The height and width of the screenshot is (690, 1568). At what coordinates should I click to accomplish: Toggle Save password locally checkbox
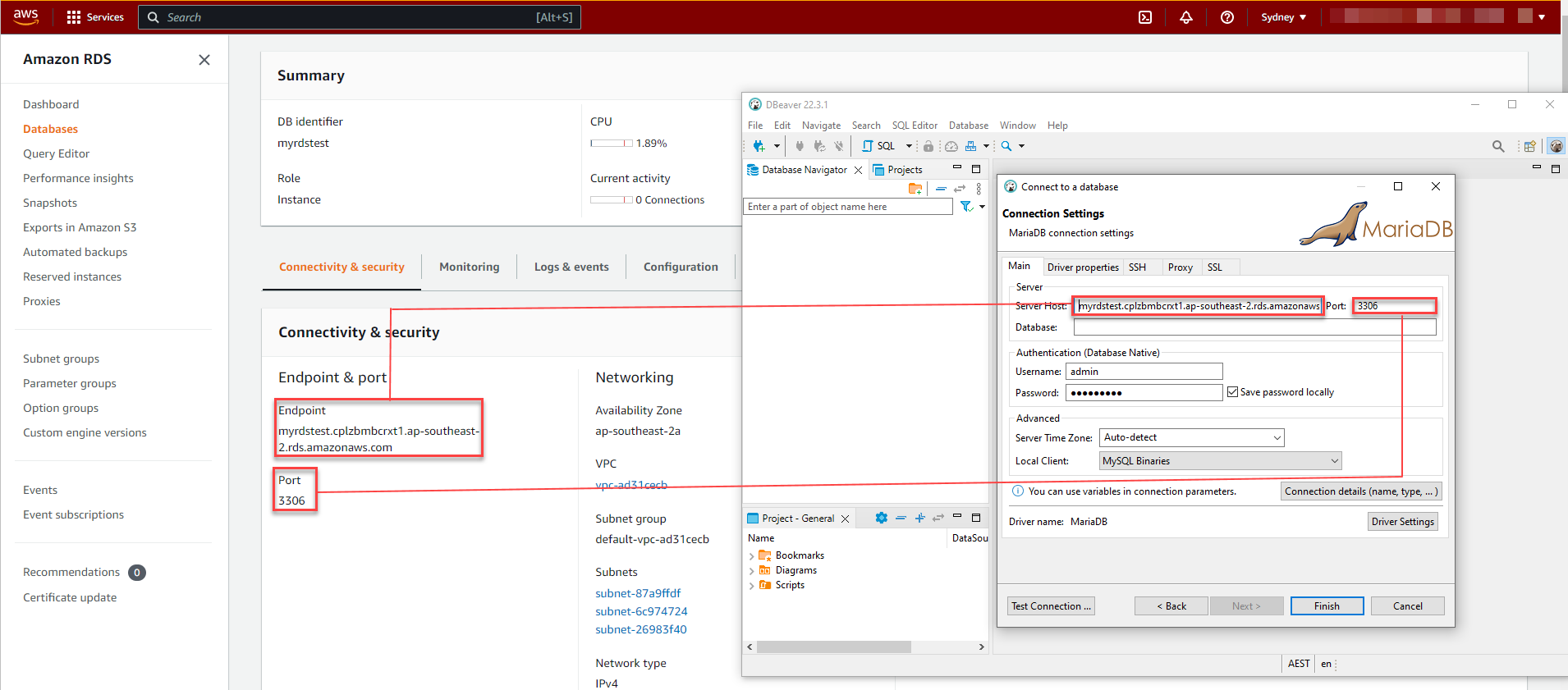coord(1232,392)
